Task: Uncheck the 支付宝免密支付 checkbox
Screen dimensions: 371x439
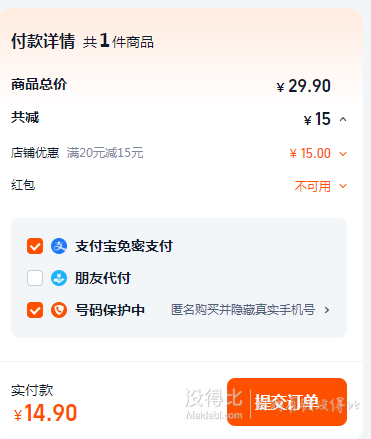Action: (35, 246)
